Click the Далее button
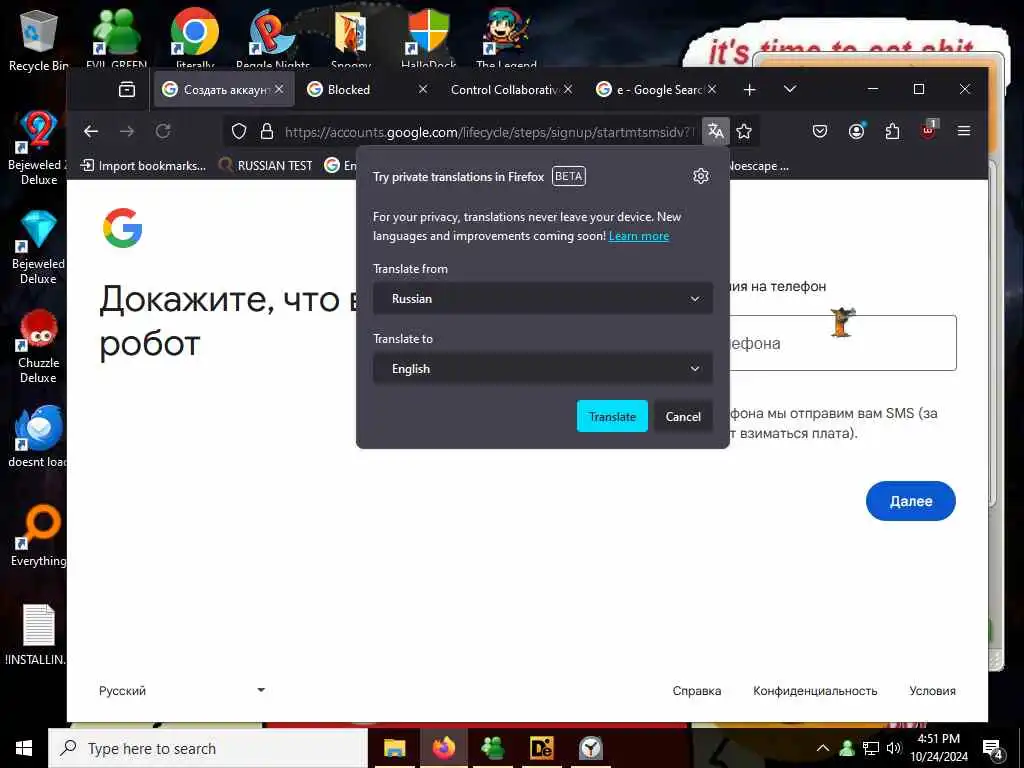1024x768 pixels. [x=910, y=501]
